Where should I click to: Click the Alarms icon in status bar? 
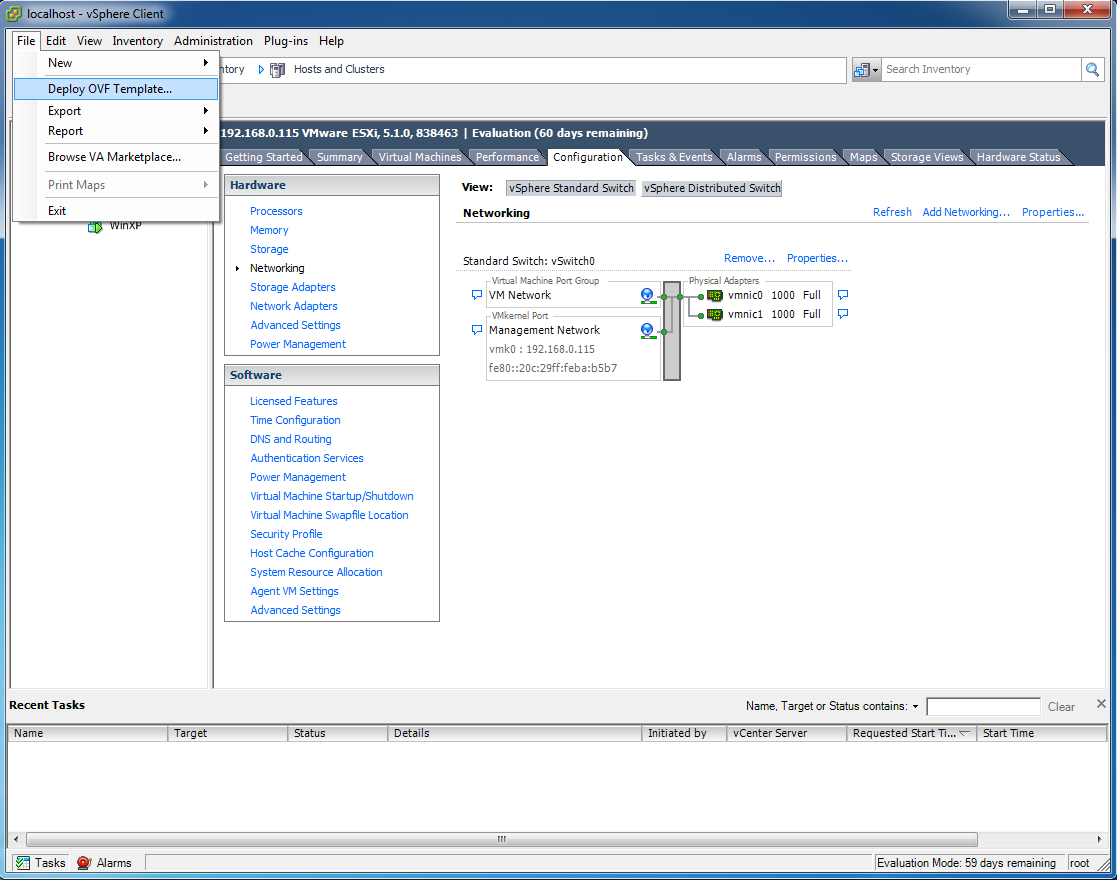coord(84,863)
